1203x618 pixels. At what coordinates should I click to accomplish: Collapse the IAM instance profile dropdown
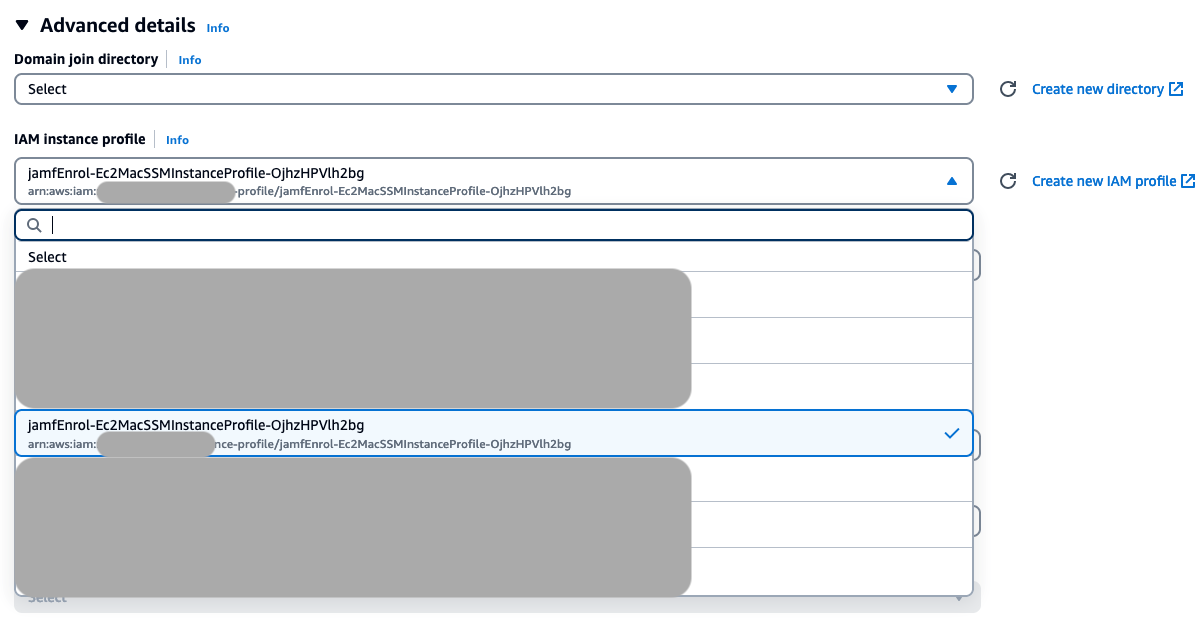(952, 181)
